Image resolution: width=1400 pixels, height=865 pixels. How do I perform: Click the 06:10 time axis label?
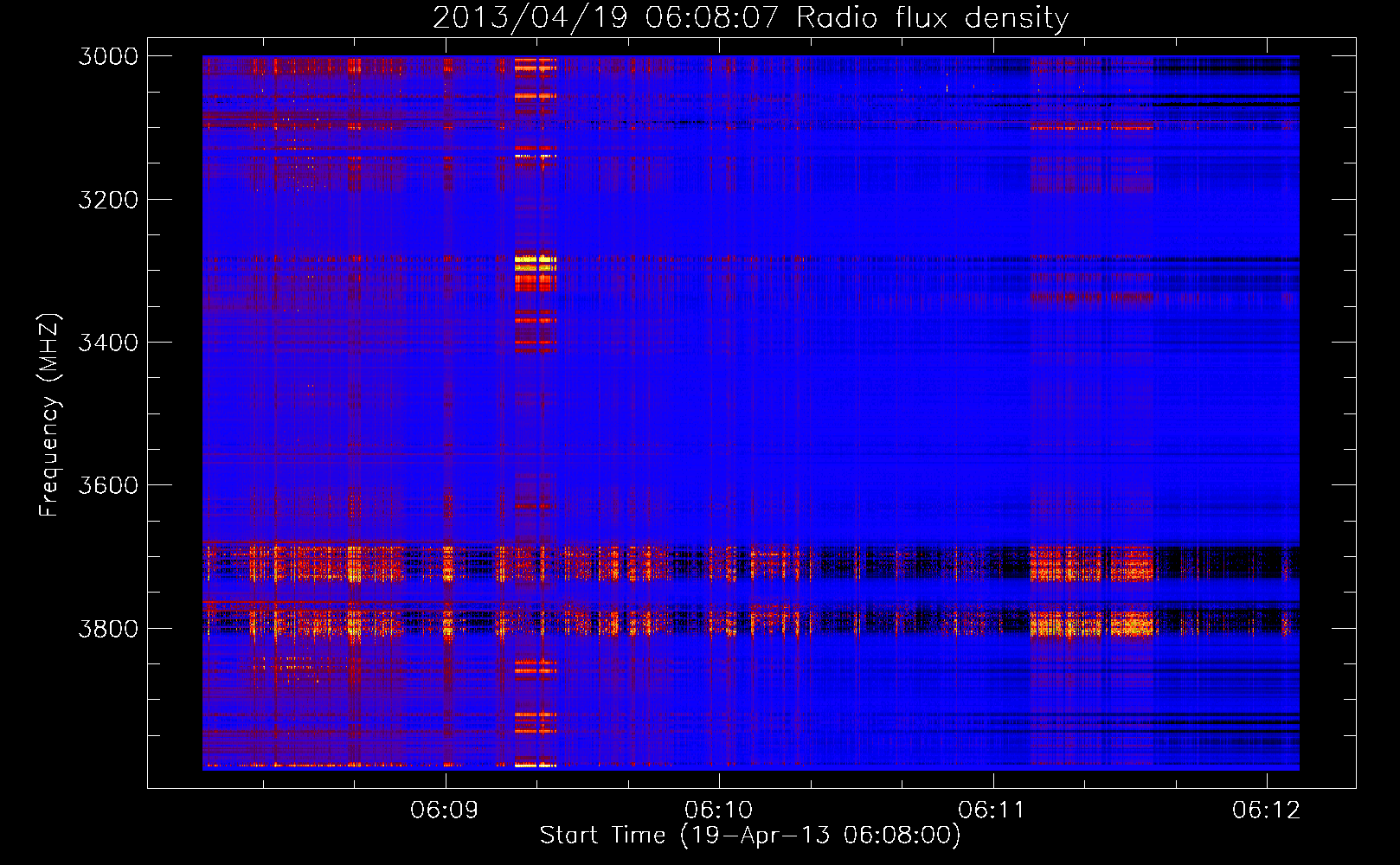pyautogui.click(x=719, y=811)
